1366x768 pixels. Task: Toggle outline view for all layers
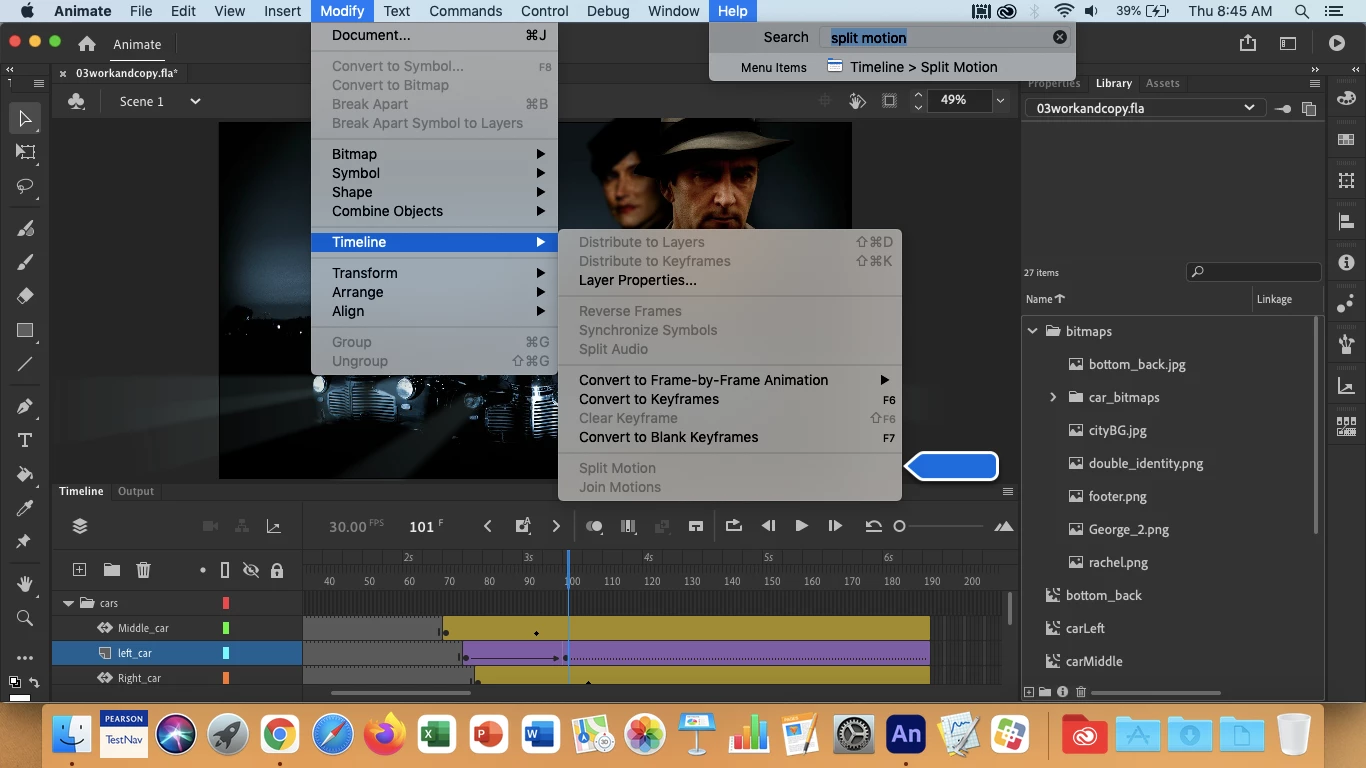[x=224, y=570]
